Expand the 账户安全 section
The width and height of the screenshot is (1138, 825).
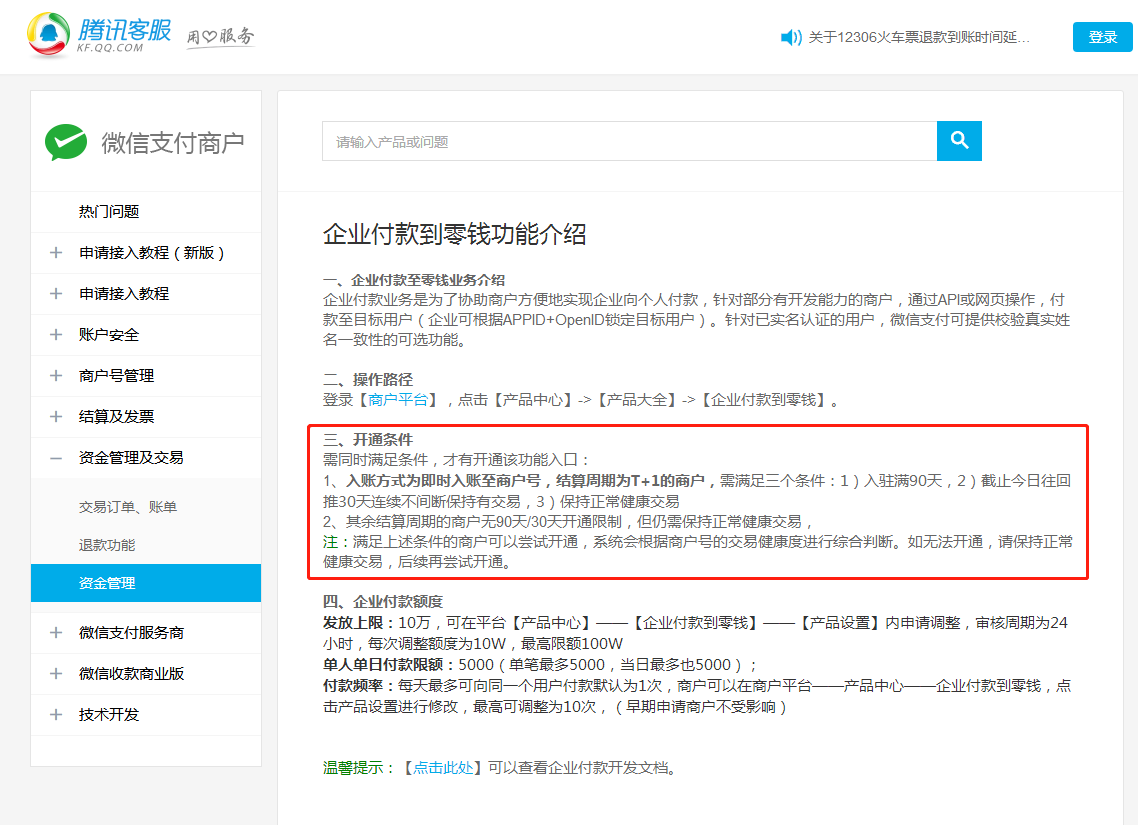(56, 335)
